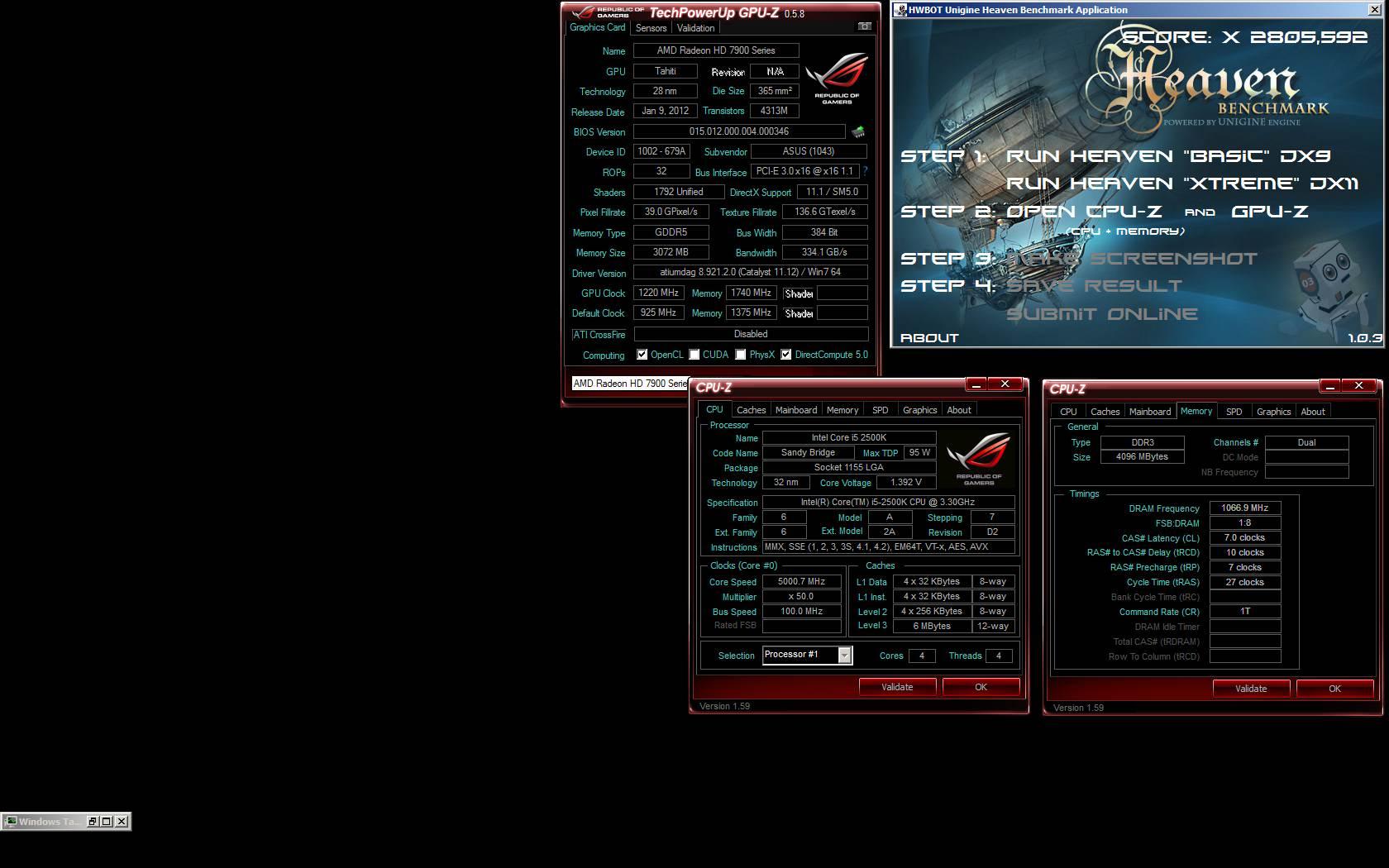Open Caches tab in CPU-Z CPU window
Viewport: 1389px width, 868px height.
[751, 410]
